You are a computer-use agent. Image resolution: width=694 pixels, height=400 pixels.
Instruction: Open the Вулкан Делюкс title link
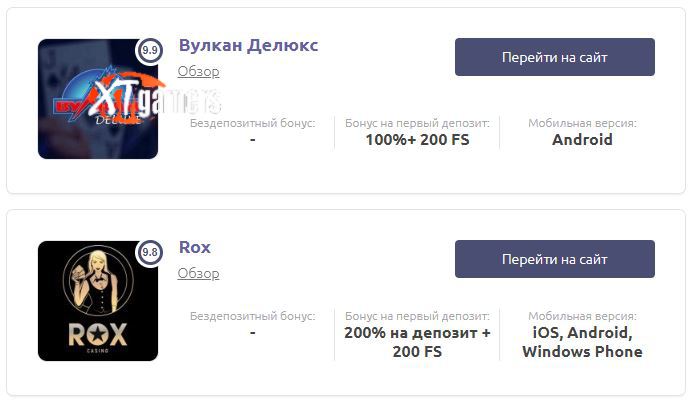(x=248, y=45)
